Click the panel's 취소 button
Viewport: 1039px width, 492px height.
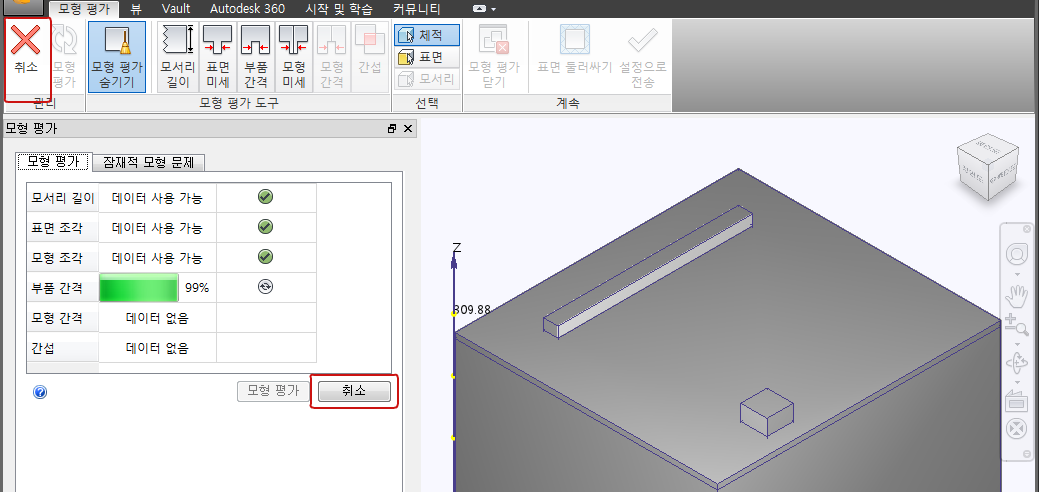[354, 391]
